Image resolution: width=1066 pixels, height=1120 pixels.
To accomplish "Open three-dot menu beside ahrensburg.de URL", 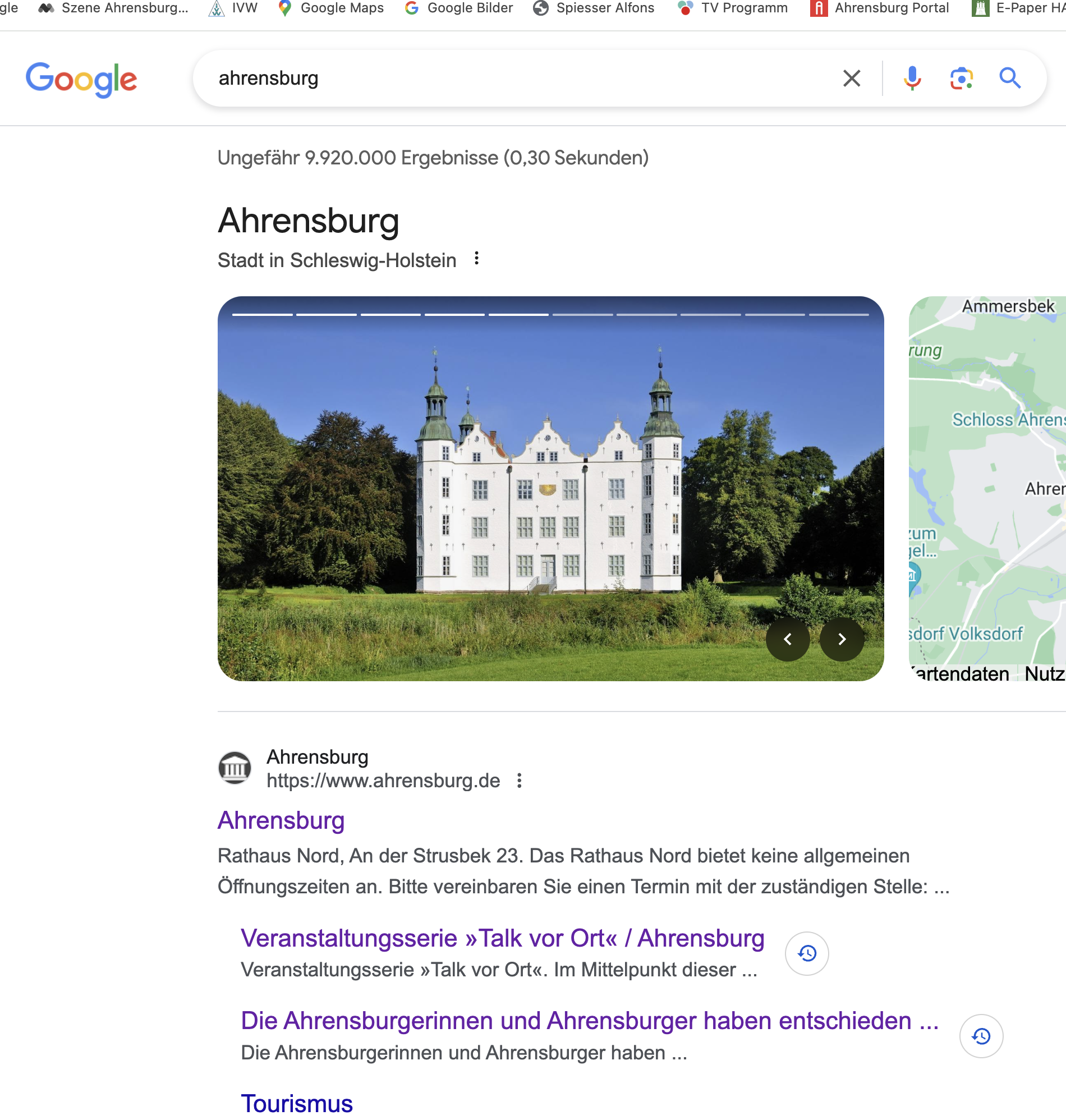I will pos(519,781).
